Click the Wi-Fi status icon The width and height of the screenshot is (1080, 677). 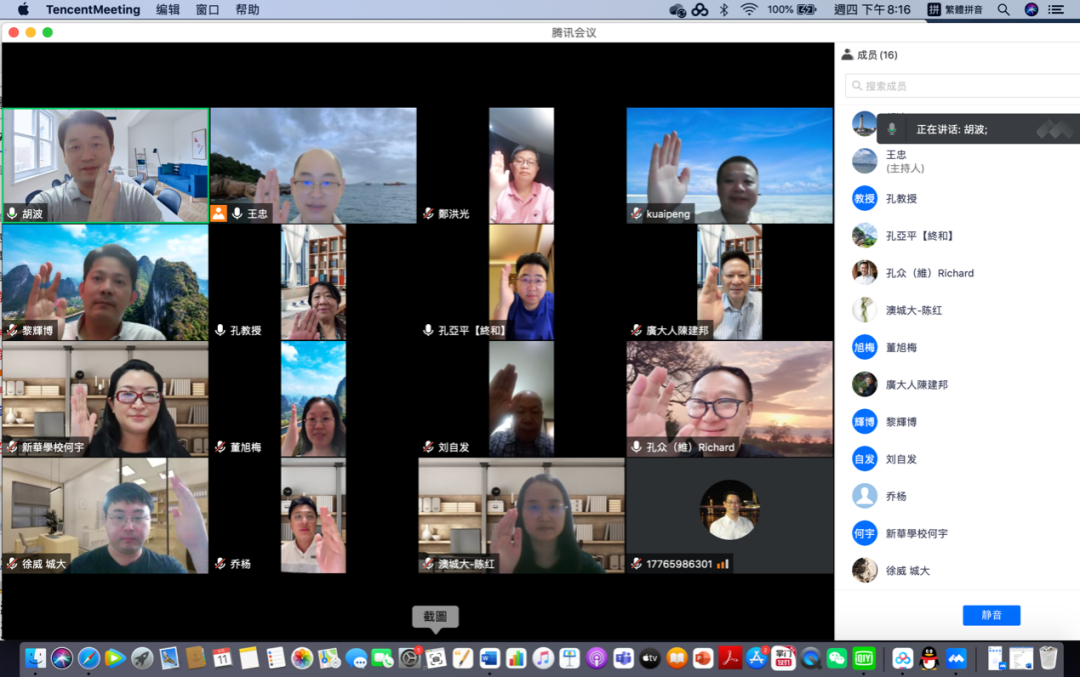pyautogui.click(x=748, y=9)
